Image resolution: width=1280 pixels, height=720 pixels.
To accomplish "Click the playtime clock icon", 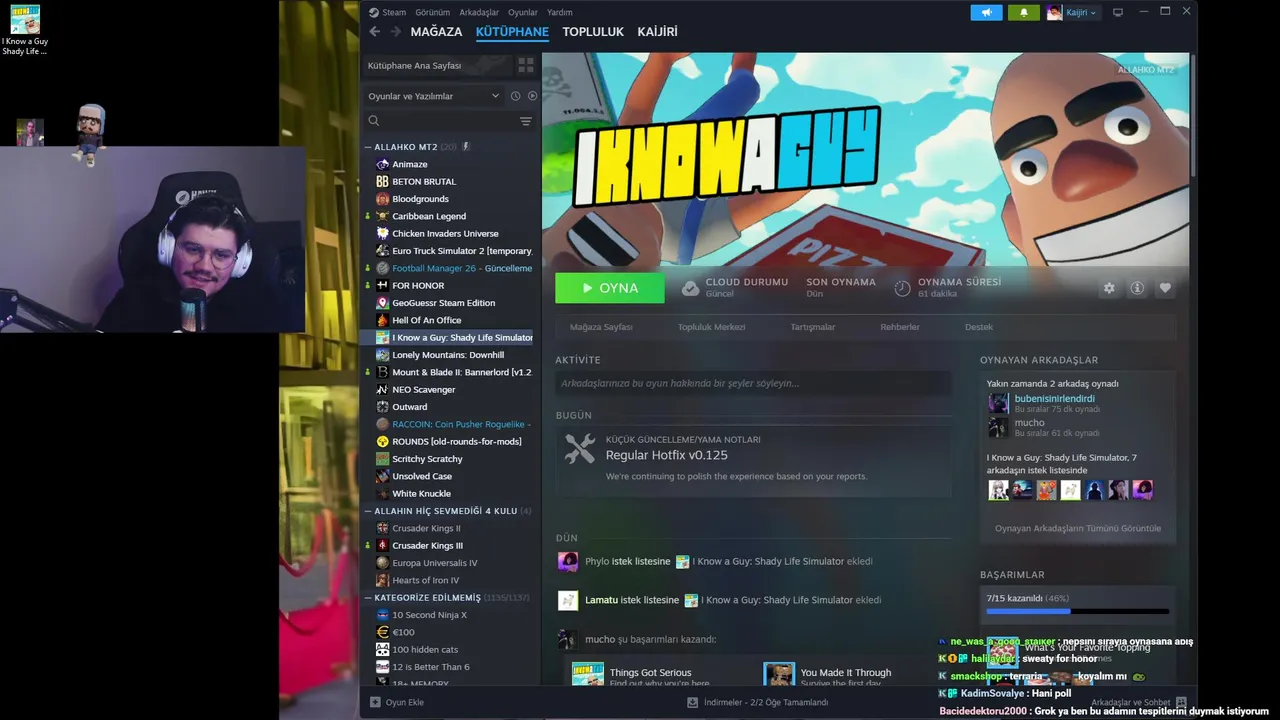I will pos(902,288).
